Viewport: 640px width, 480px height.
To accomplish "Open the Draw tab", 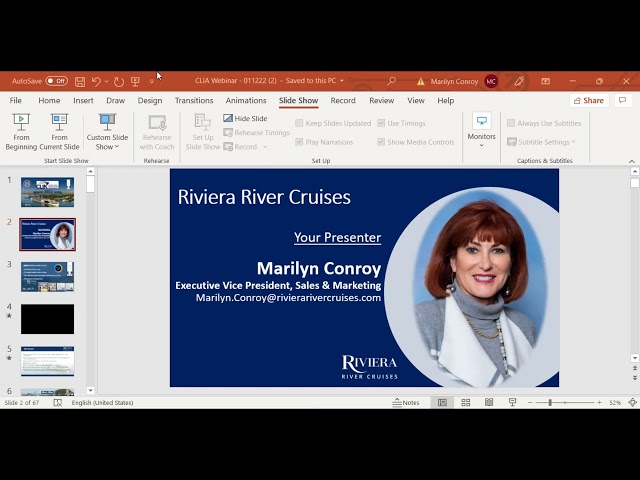I will (x=116, y=100).
